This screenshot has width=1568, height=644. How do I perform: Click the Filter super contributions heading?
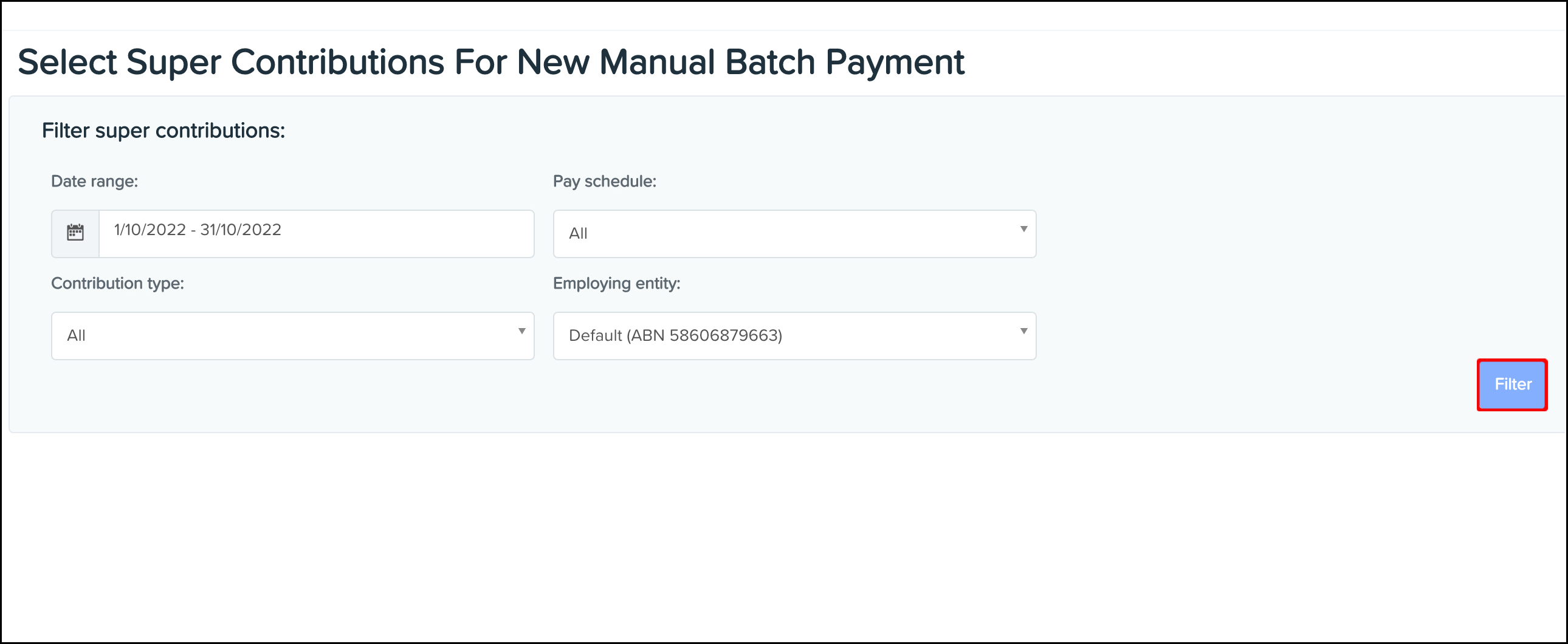click(163, 130)
